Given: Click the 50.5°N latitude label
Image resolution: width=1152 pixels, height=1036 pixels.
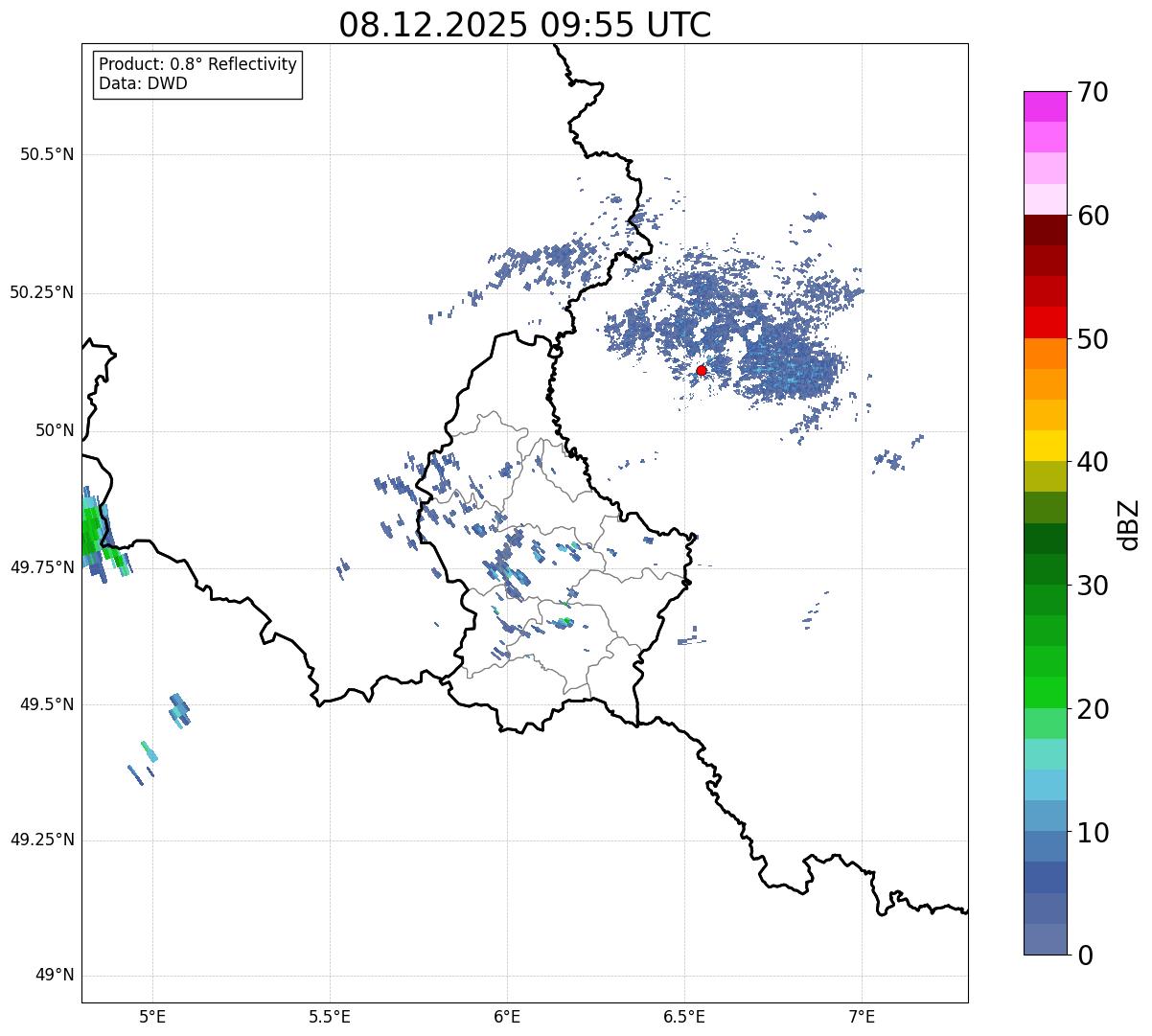Looking at the screenshot, I should [47, 154].
